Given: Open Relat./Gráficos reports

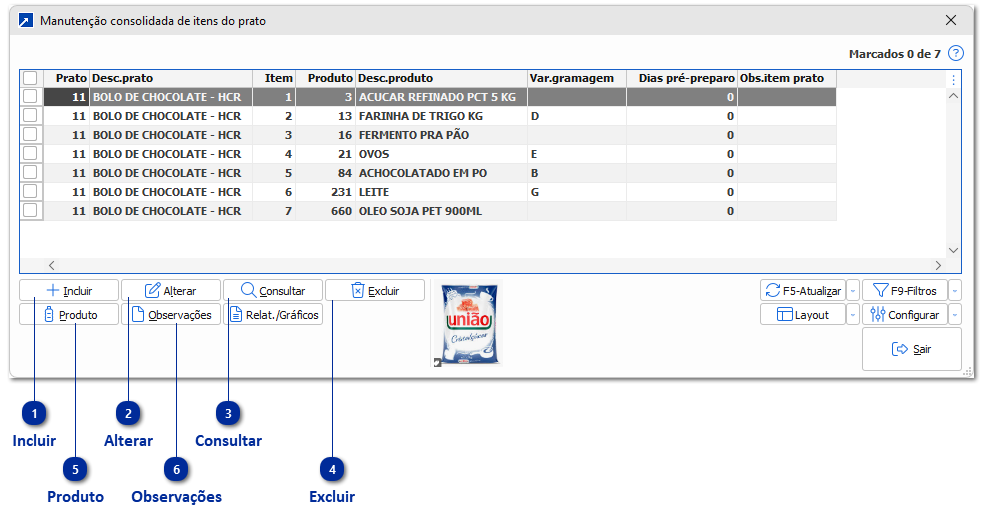Looking at the screenshot, I should click(273, 314).
